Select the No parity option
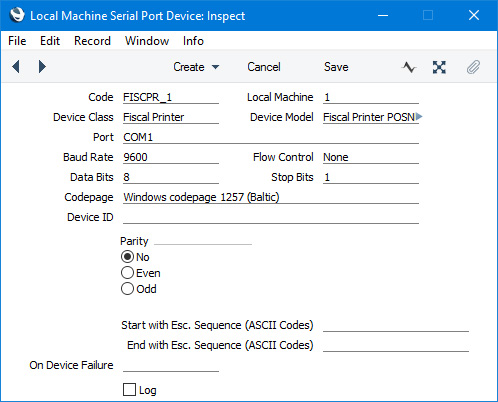This screenshot has height=402, width=498. click(x=127, y=257)
